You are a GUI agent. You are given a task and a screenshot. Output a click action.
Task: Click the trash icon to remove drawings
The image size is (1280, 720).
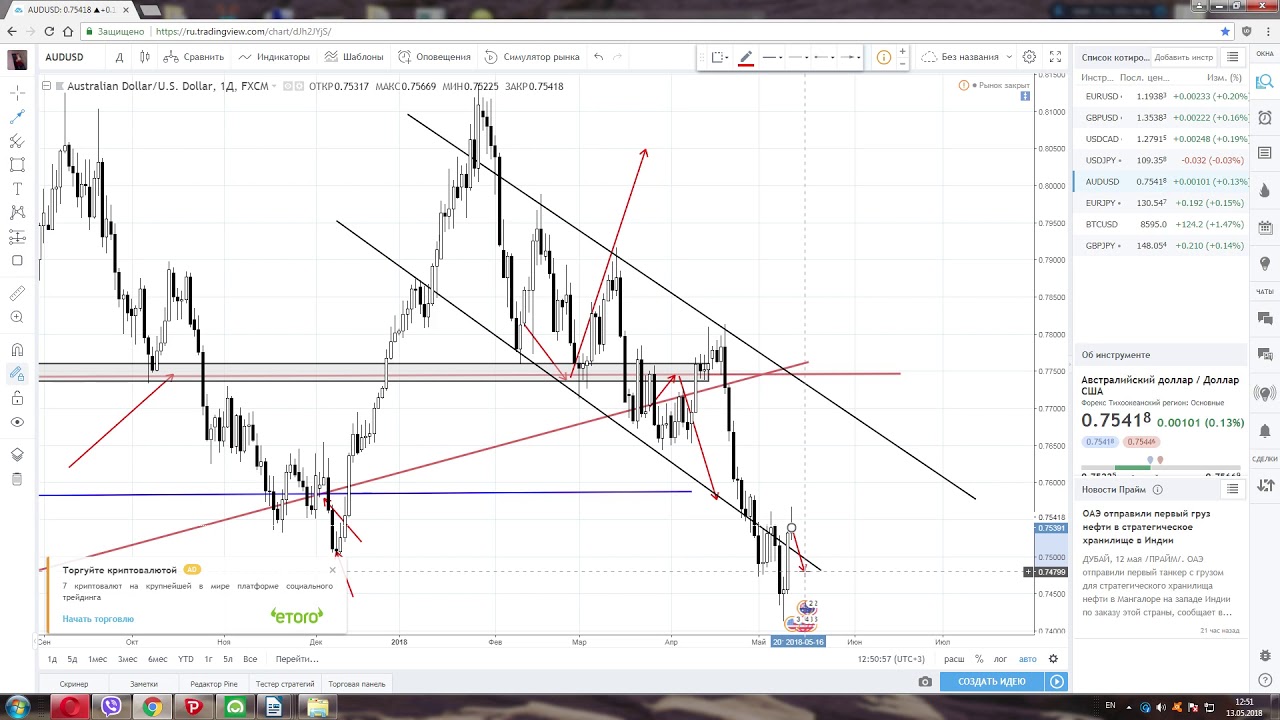tap(17, 479)
